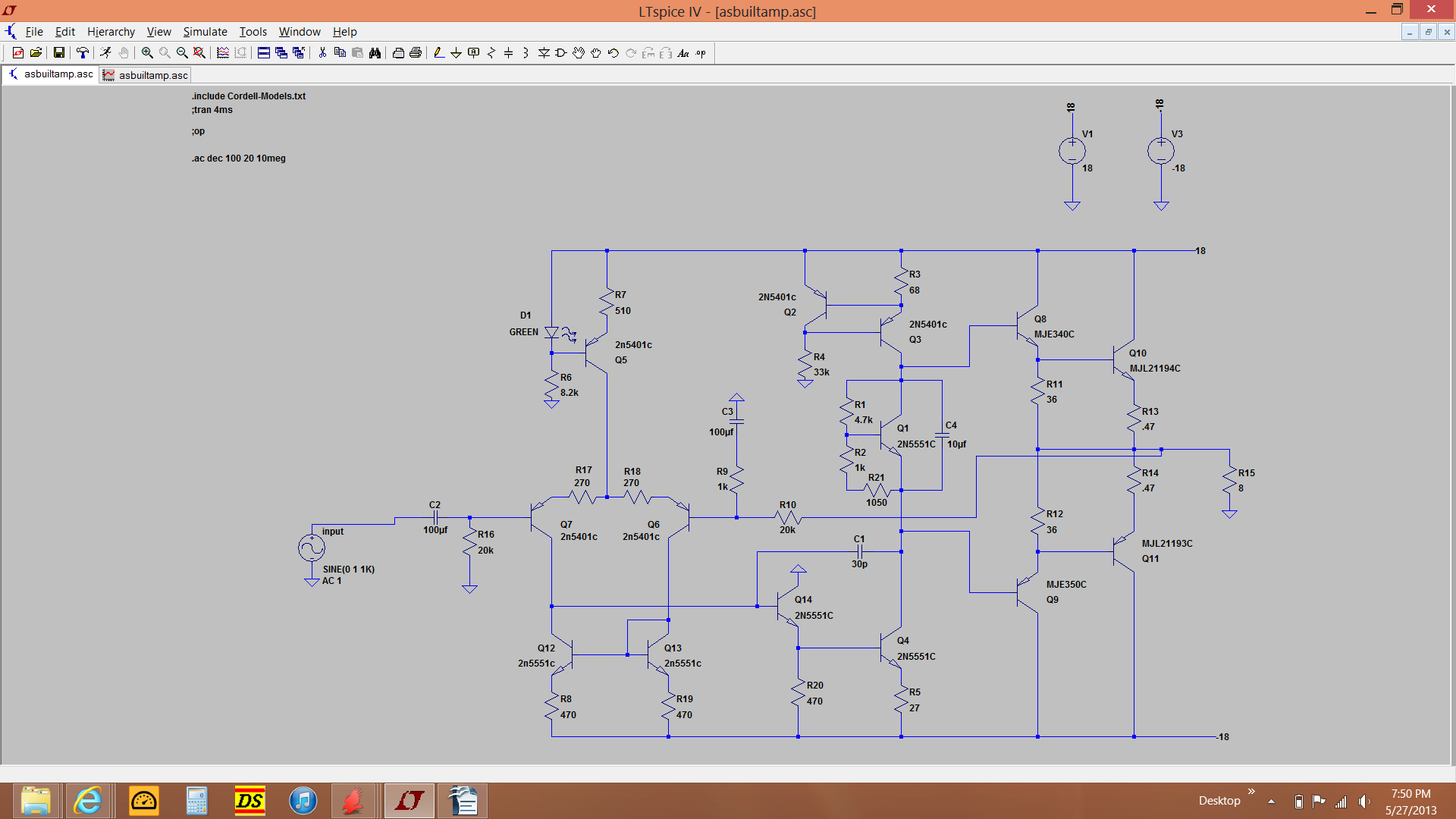The height and width of the screenshot is (819, 1456).
Task: Open the Window menu
Action: pos(300,32)
